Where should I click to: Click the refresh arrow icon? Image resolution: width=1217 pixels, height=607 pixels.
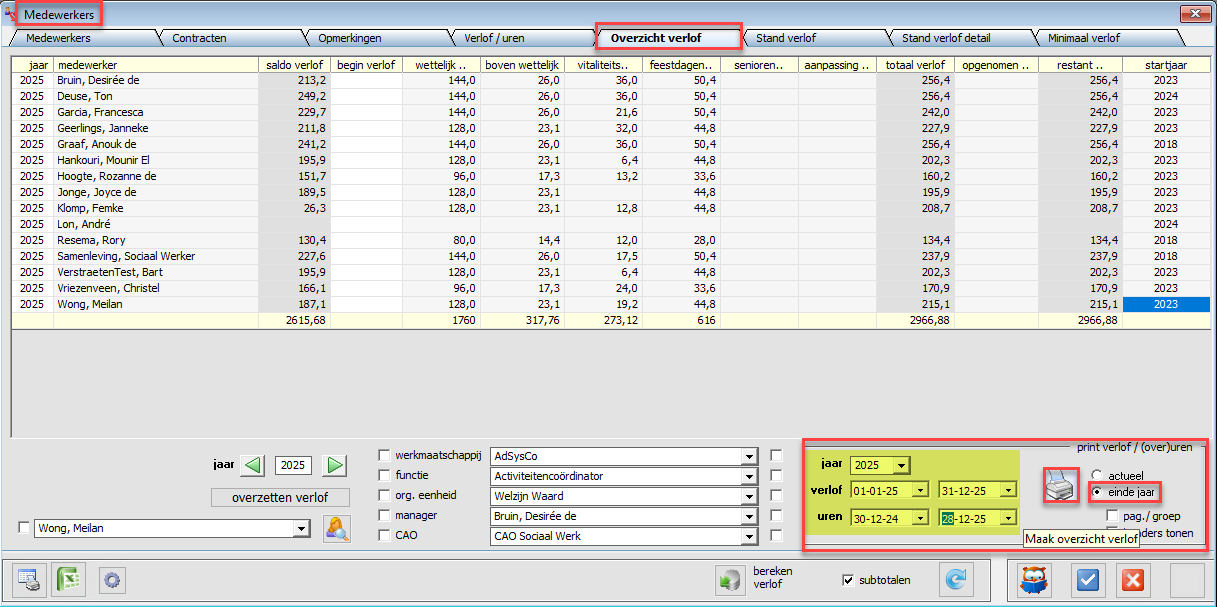955,580
